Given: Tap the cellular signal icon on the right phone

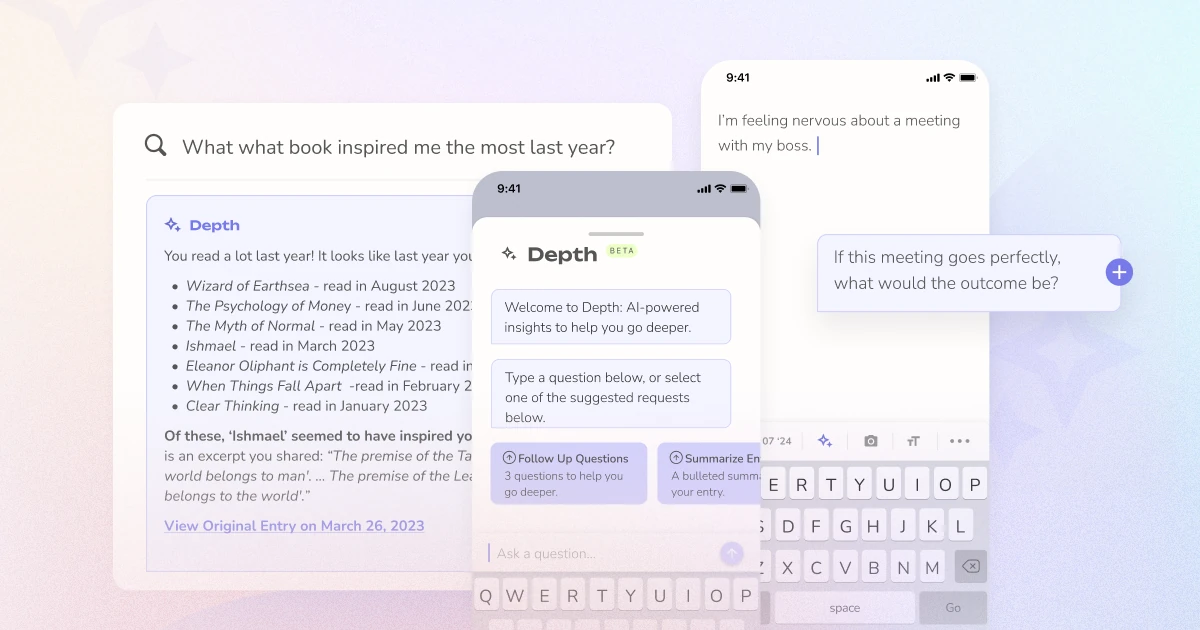Looking at the screenshot, I should pyautogui.click(x=933, y=77).
